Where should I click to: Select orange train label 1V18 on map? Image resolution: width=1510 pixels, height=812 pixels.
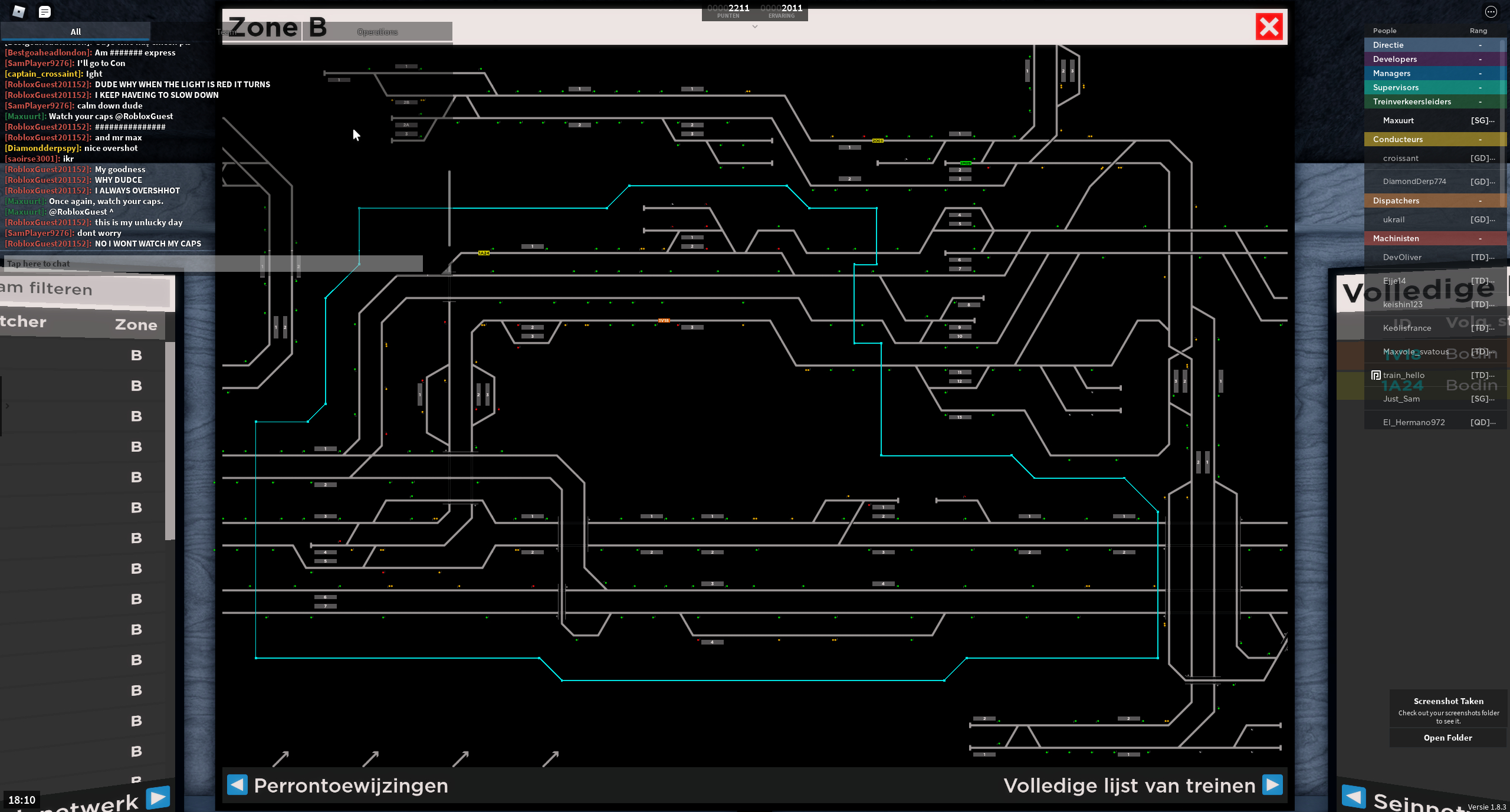coord(664,321)
